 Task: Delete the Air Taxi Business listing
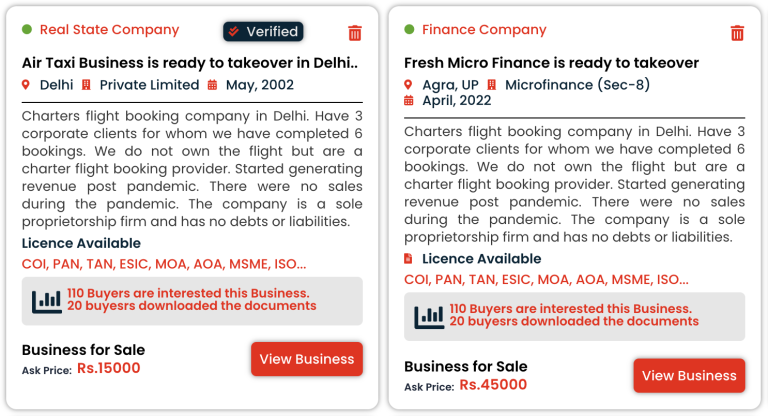(x=355, y=33)
